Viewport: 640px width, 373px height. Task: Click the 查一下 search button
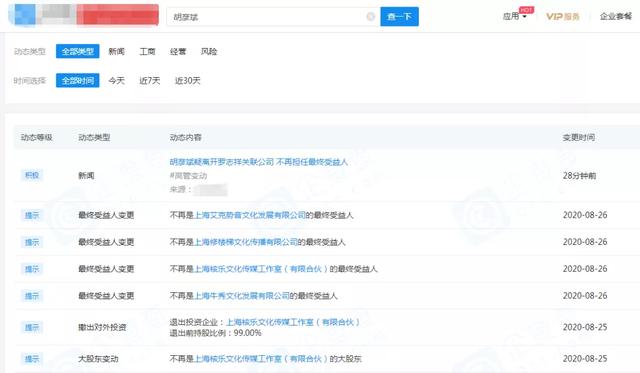[x=399, y=17]
